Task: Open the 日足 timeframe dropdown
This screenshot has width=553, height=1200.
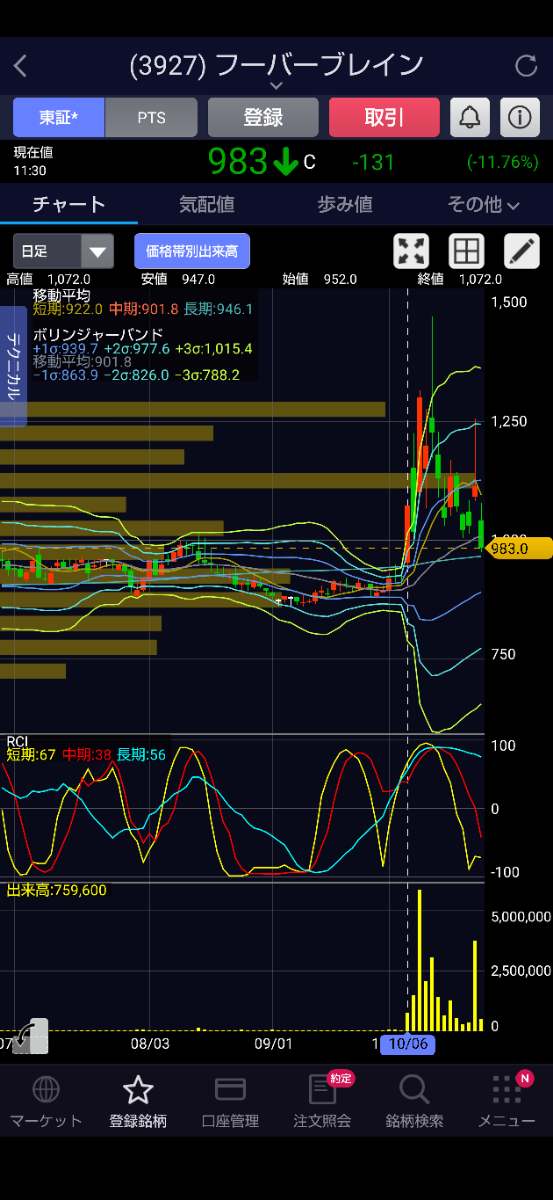Action: pos(63,251)
